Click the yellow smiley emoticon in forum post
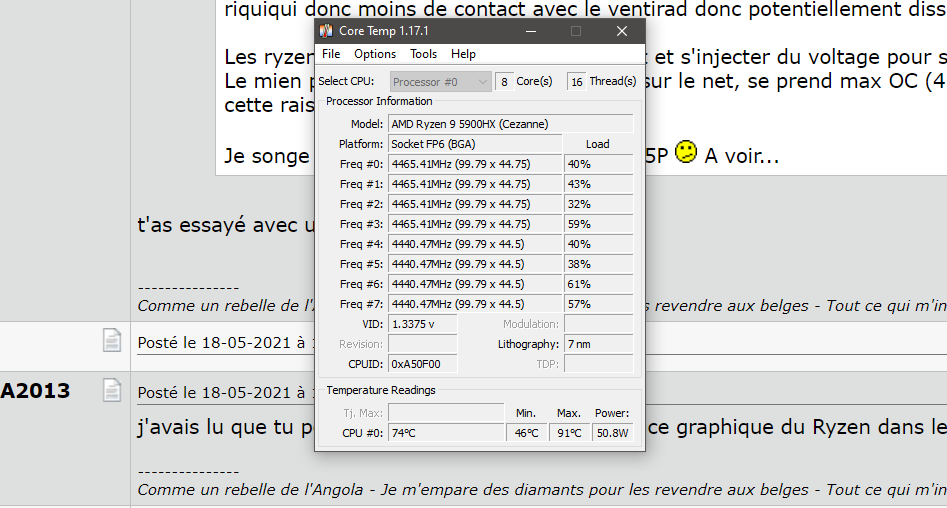This screenshot has height=508, width=947. (x=685, y=152)
